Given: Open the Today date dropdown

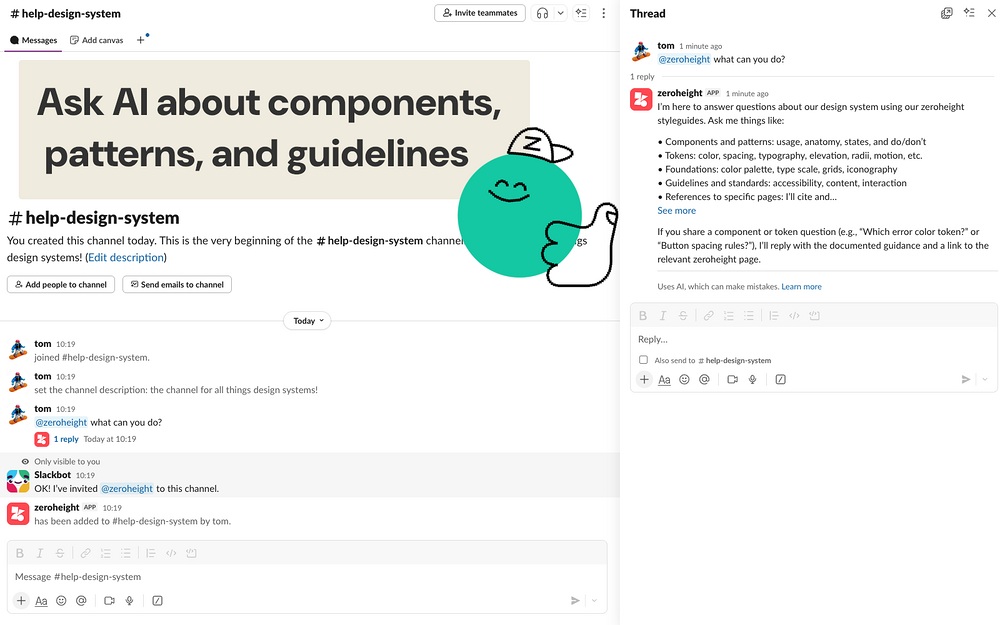Looking at the screenshot, I should 307,321.
